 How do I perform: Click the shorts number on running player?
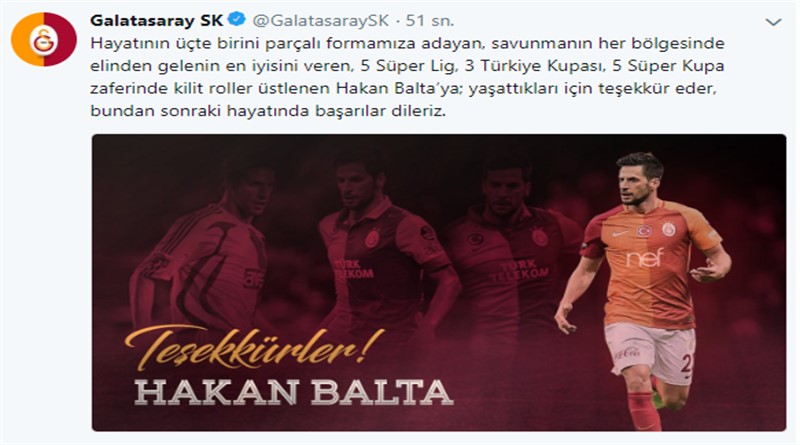coord(687,363)
